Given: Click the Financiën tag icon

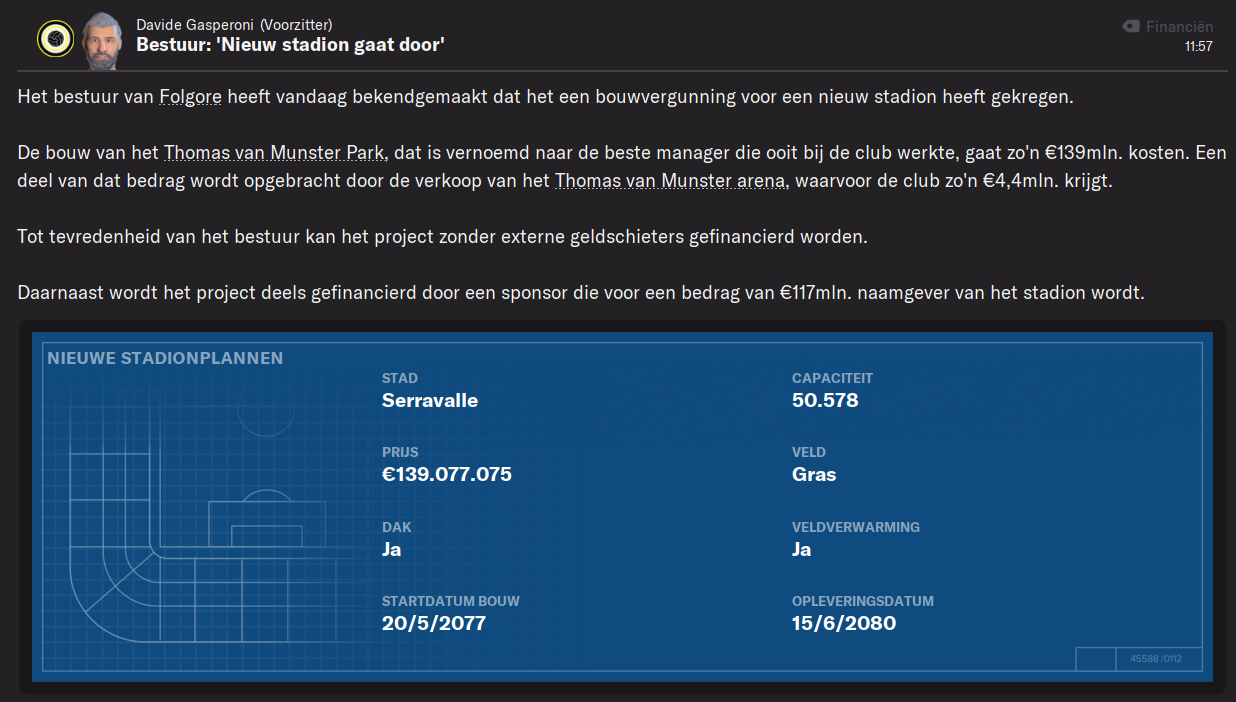Looking at the screenshot, I should 1131,27.
